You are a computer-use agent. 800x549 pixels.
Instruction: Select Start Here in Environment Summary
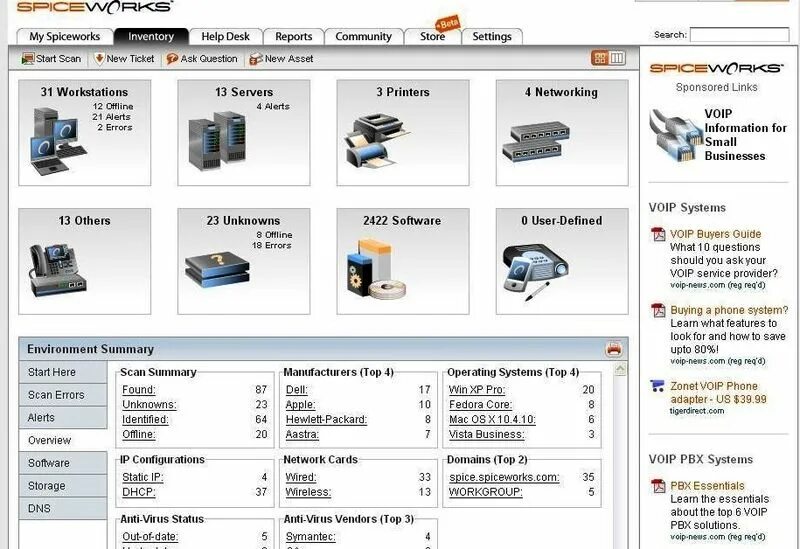pos(63,372)
